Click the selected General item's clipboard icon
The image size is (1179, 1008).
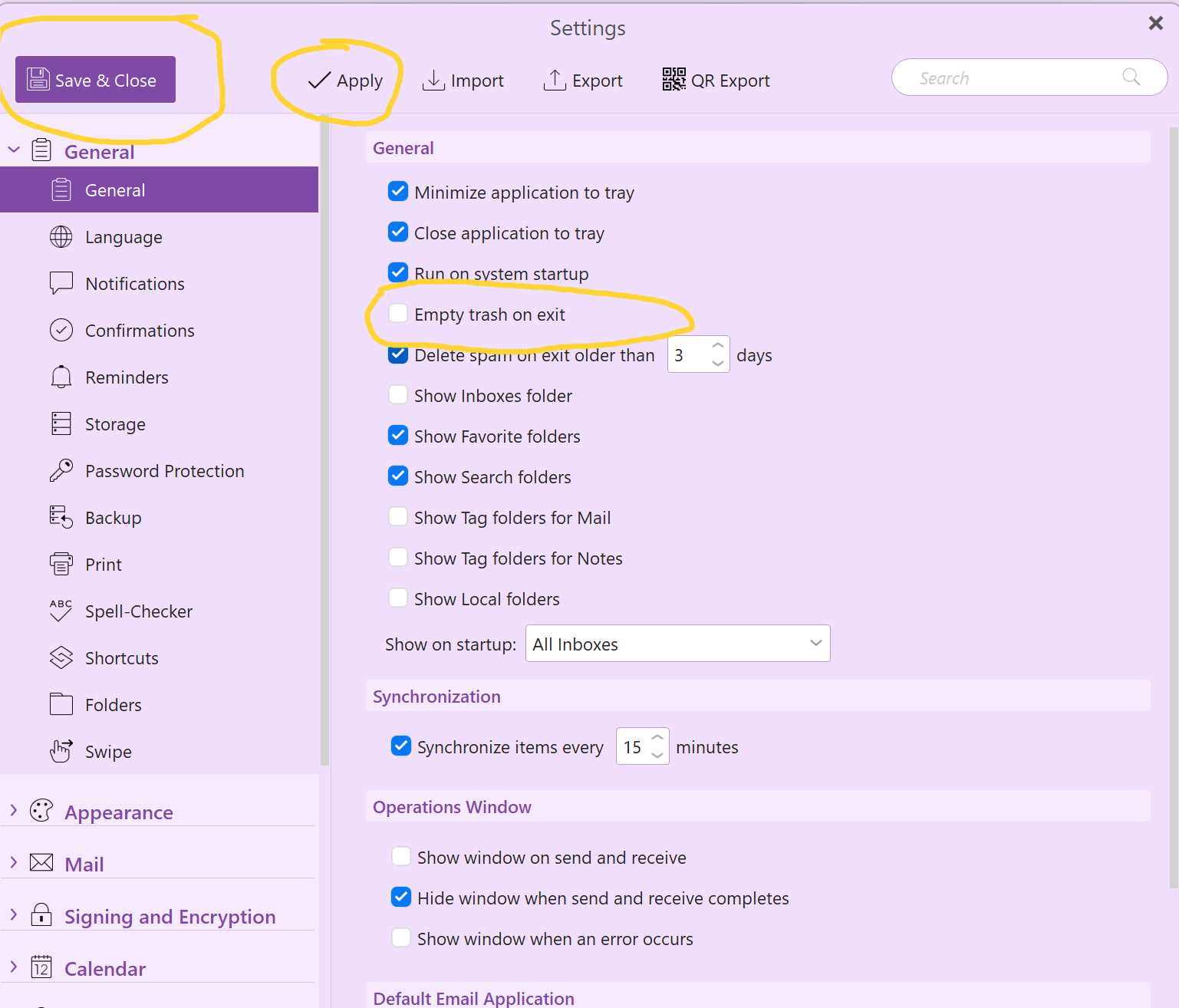point(61,189)
